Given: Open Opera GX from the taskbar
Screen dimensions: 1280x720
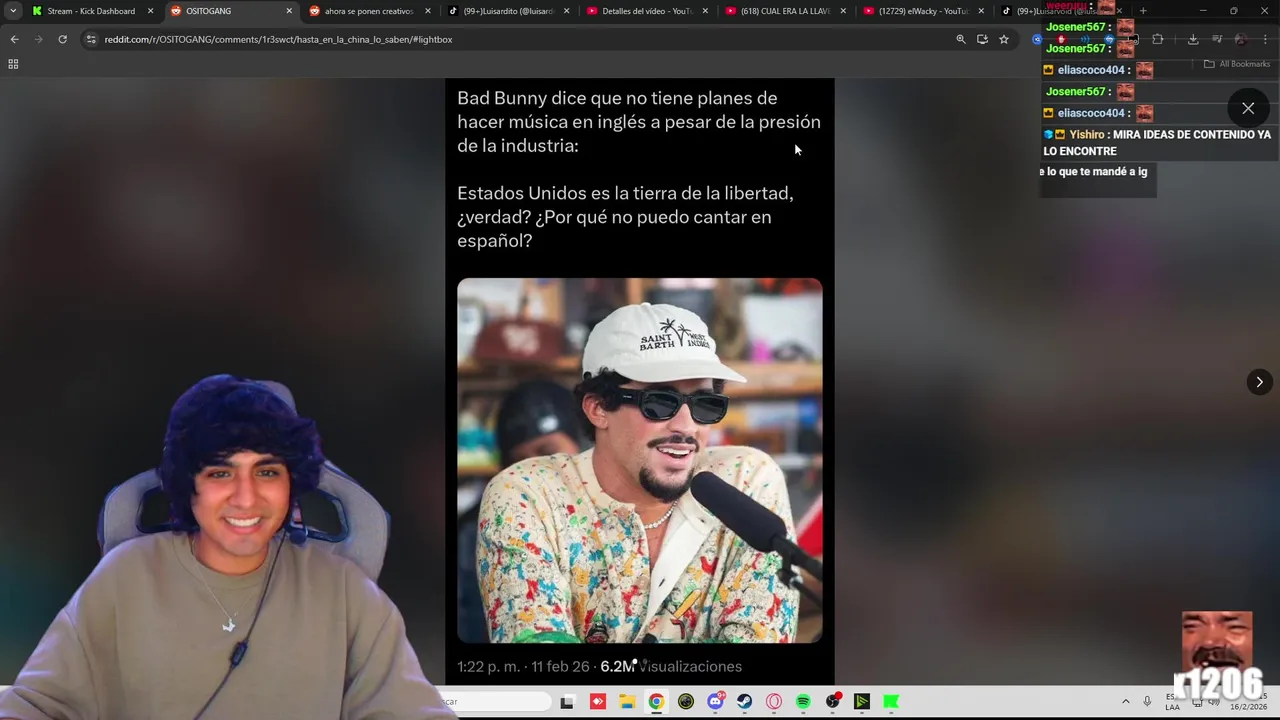Looking at the screenshot, I should pyautogui.click(x=774, y=702).
